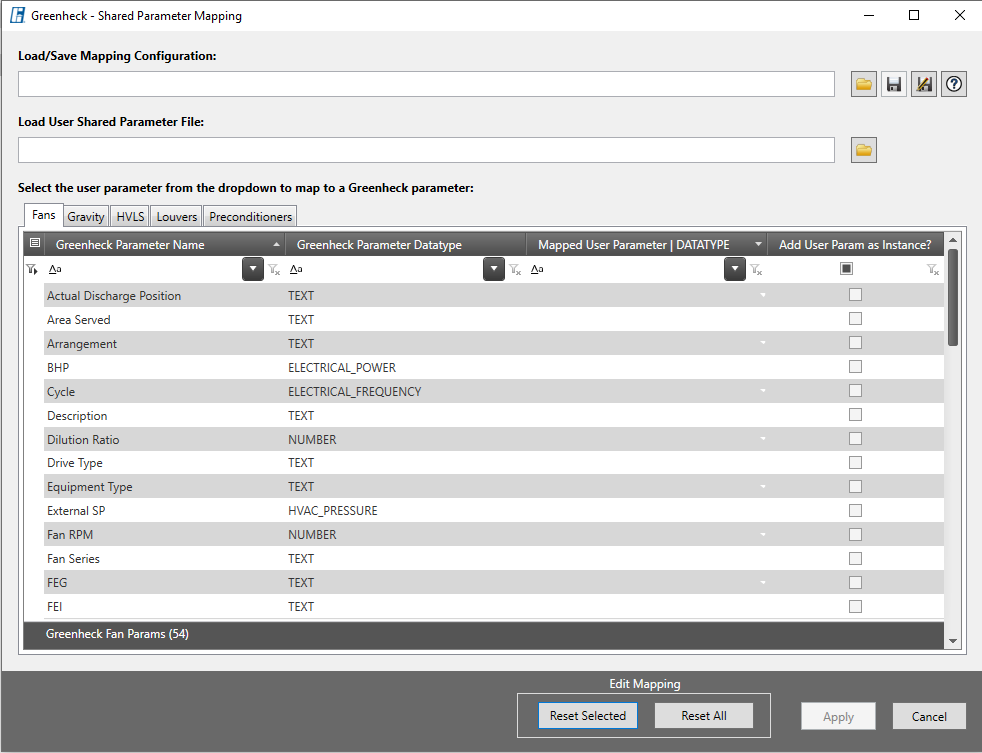The height and width of the screenshot is (753, 982).
Task: Switch to the Fans tab
Action: tap(44, 215)
